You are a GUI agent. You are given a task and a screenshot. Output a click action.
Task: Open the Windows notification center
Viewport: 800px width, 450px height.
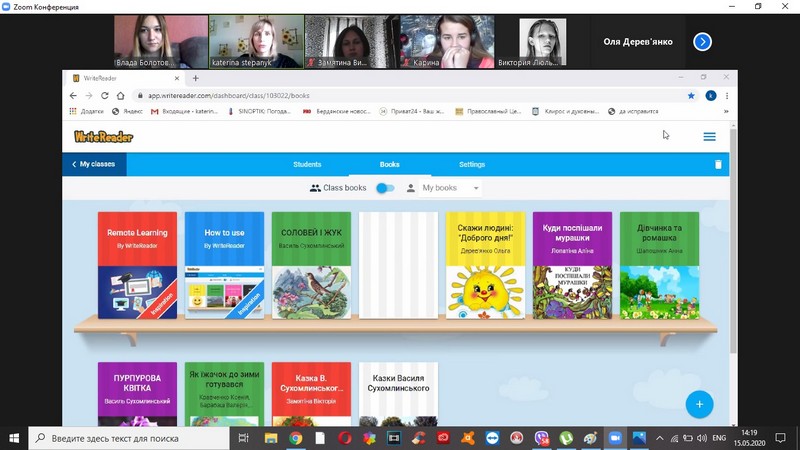pos(780,438)
